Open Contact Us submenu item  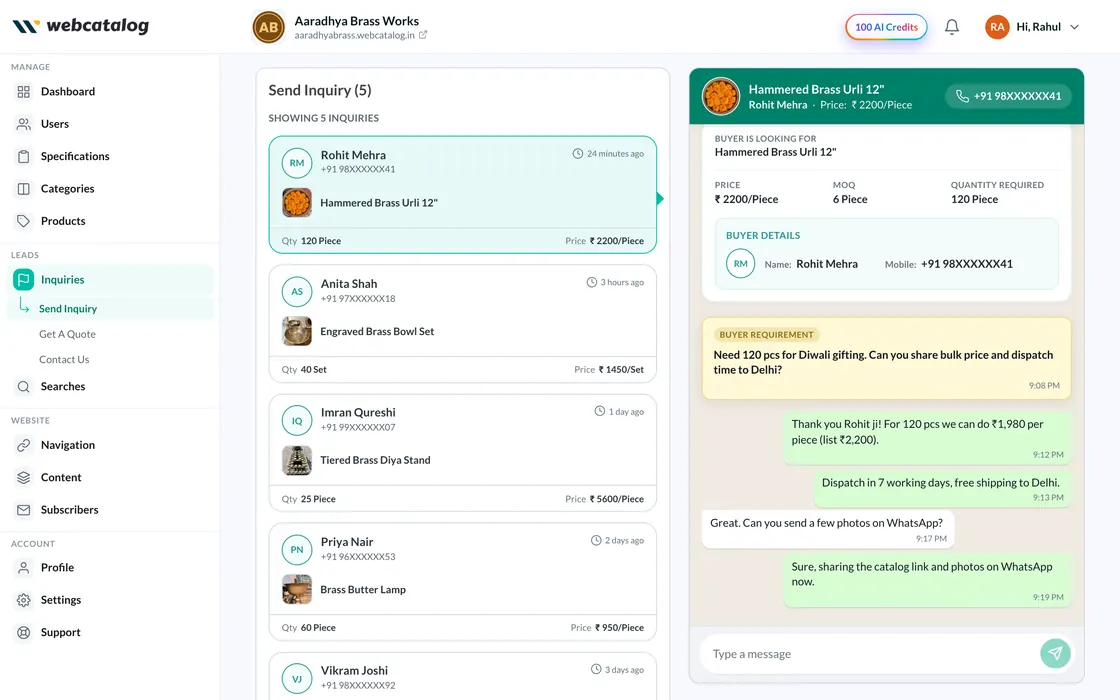point(64,359)
